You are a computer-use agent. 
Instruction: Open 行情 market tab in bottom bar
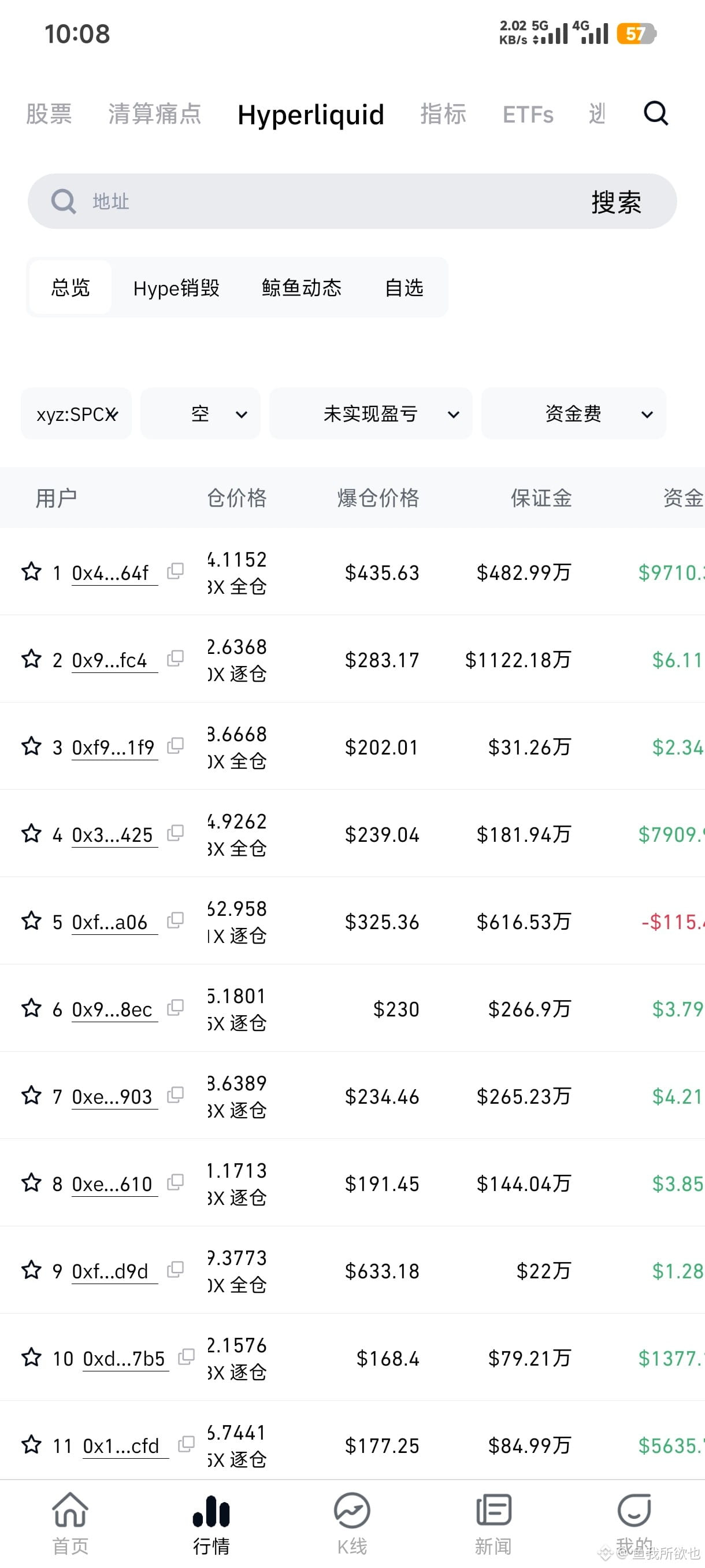point(211,1523)
